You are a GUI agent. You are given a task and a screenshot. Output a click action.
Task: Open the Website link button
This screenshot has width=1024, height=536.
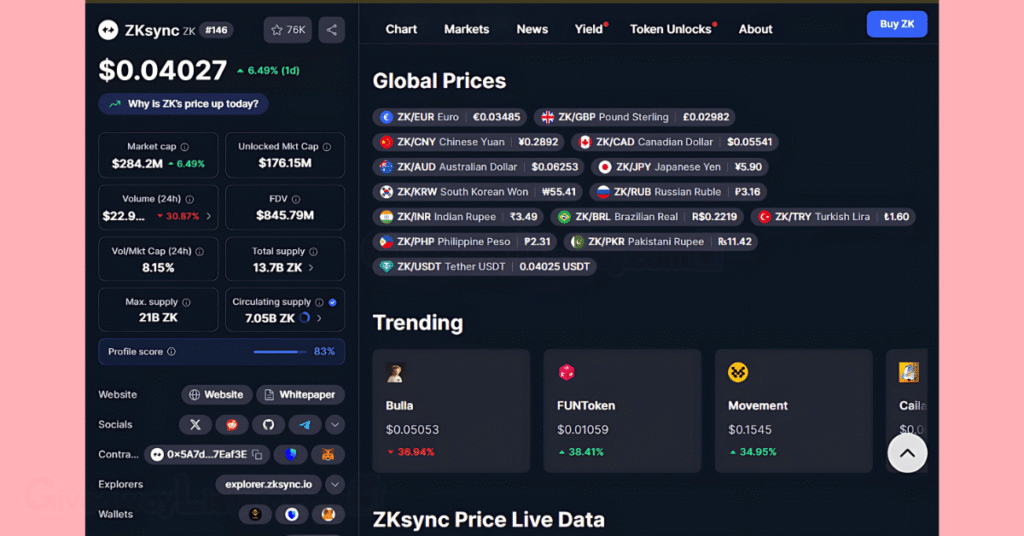coord(217,394)
